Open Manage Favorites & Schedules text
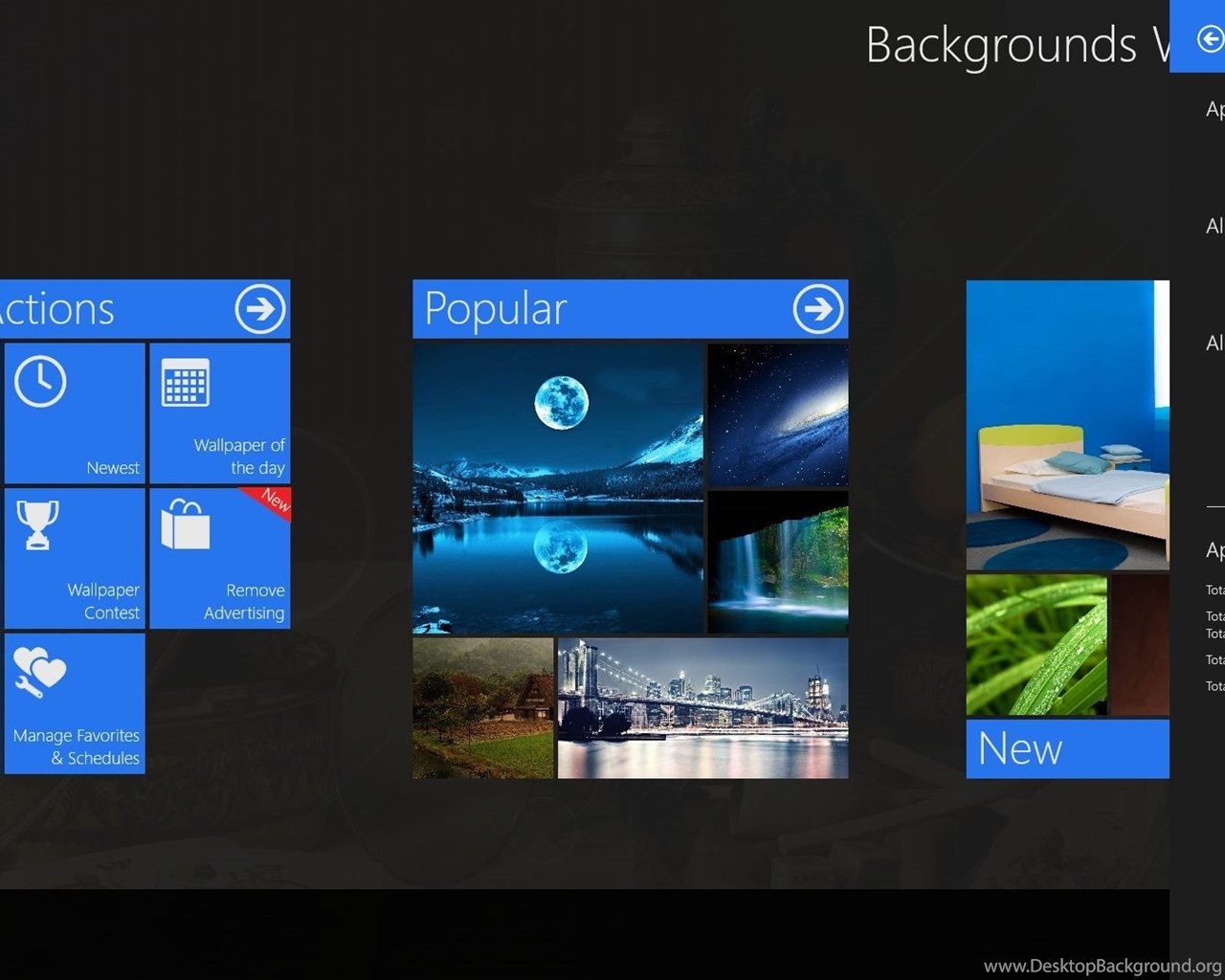The height and width of the screenshot is (980, 1225). click(x=77, y=746)
